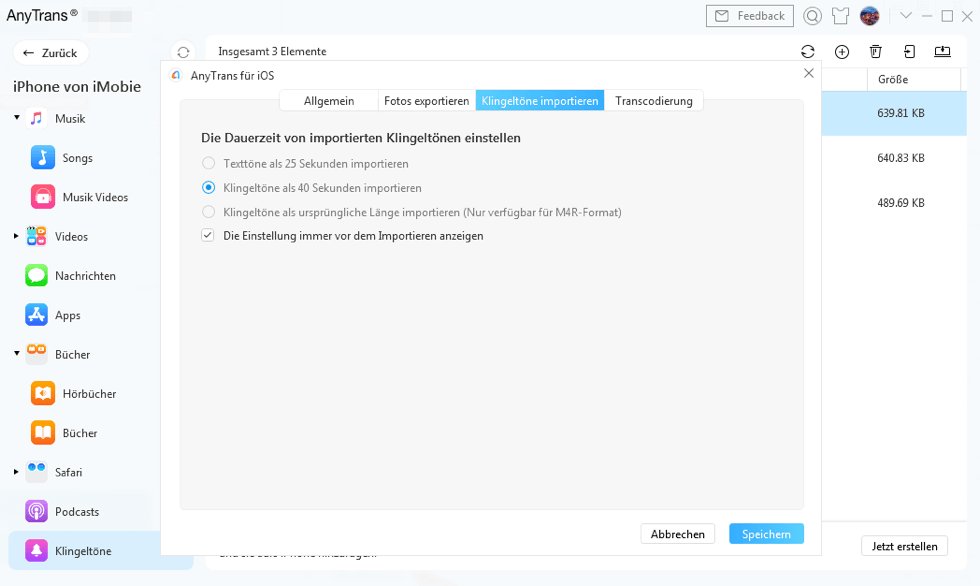This screenshot has height=586, width=980.
Task: Open Musik Videos in sidebar
Action: click(79, 197)
